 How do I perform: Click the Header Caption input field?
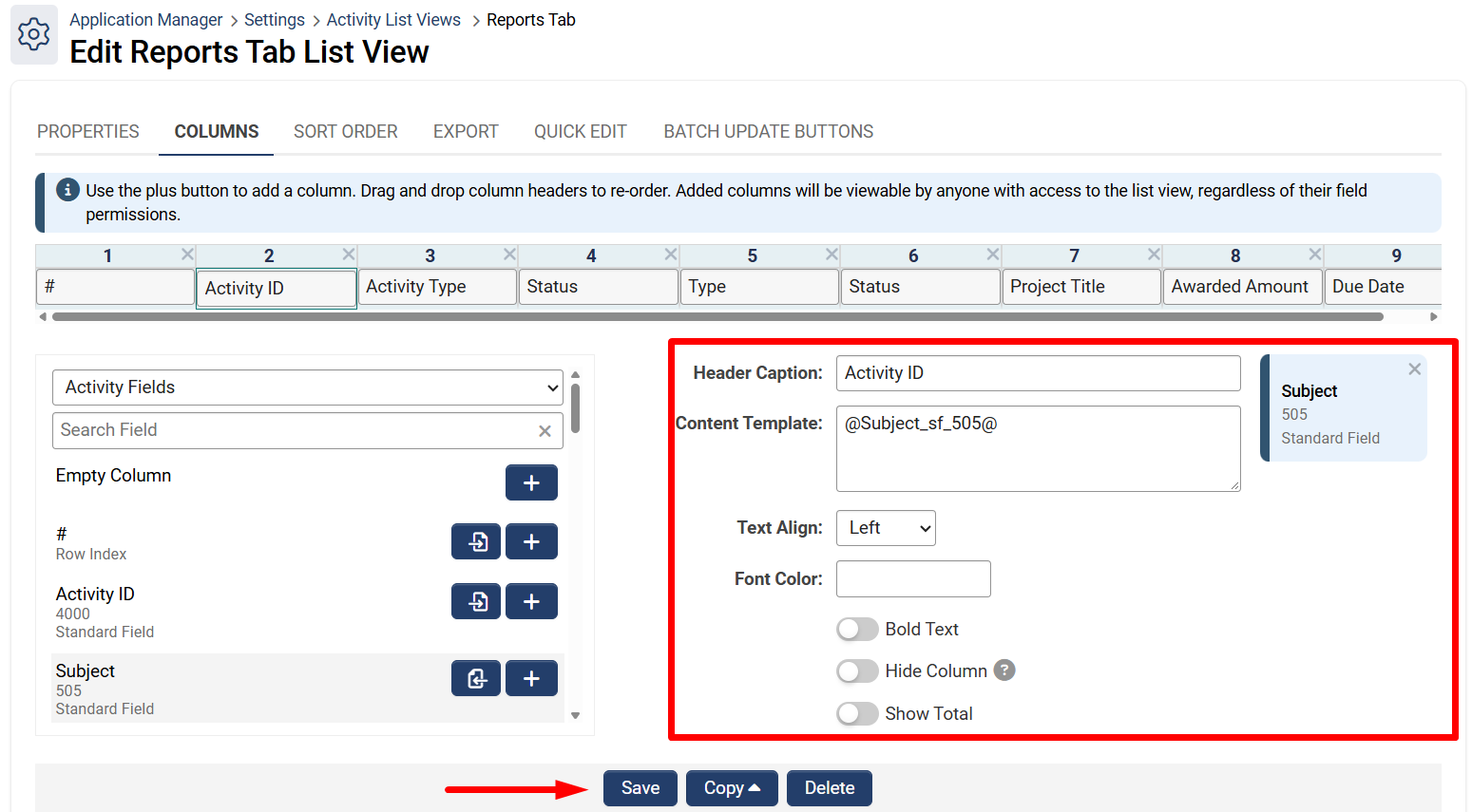[1039, 373]
